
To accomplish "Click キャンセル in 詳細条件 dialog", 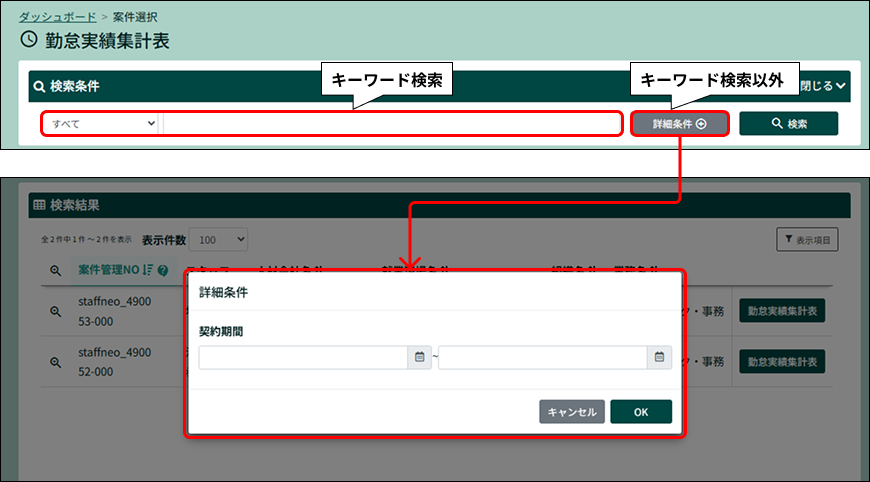I will pyautogui.click(x=572, y=412).
